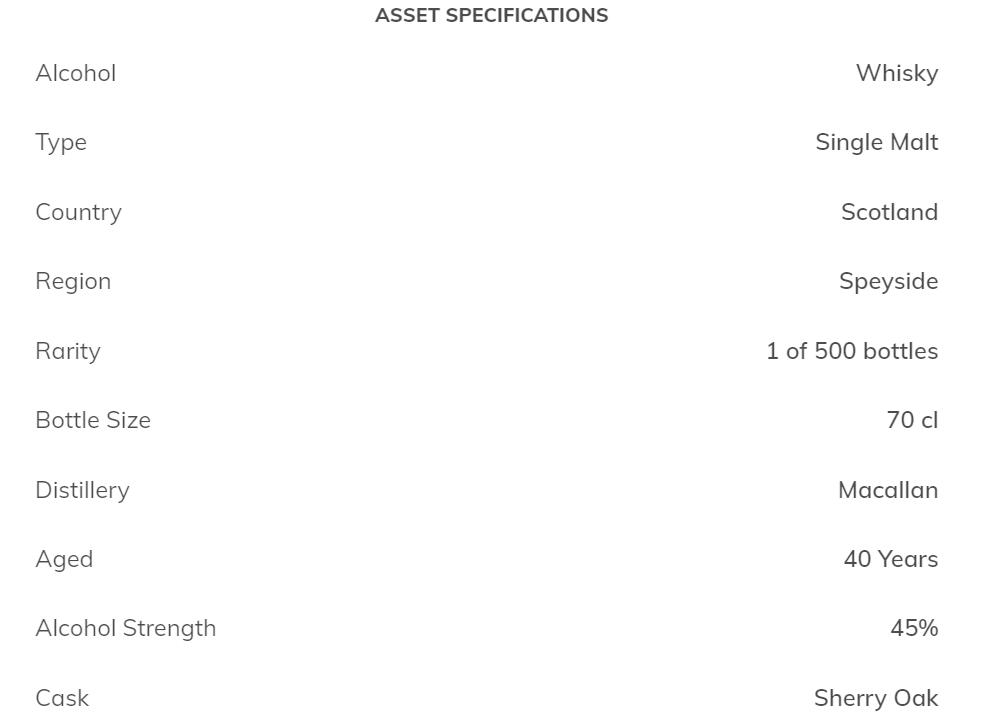The image size is (988, 719).
Task: Click the Country row label
Action: [78, 212]
